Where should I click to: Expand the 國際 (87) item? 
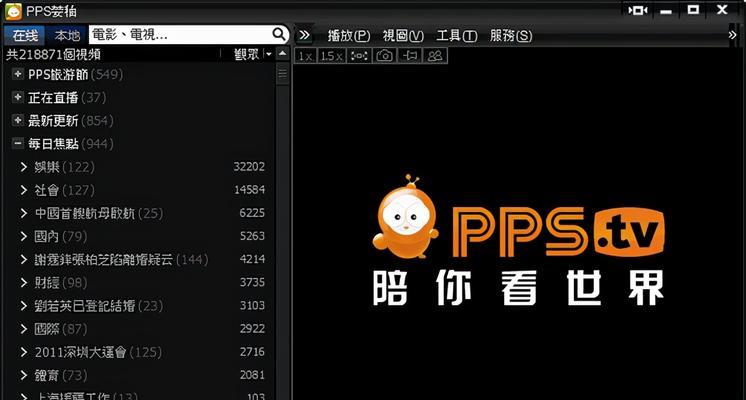(24, 329)
